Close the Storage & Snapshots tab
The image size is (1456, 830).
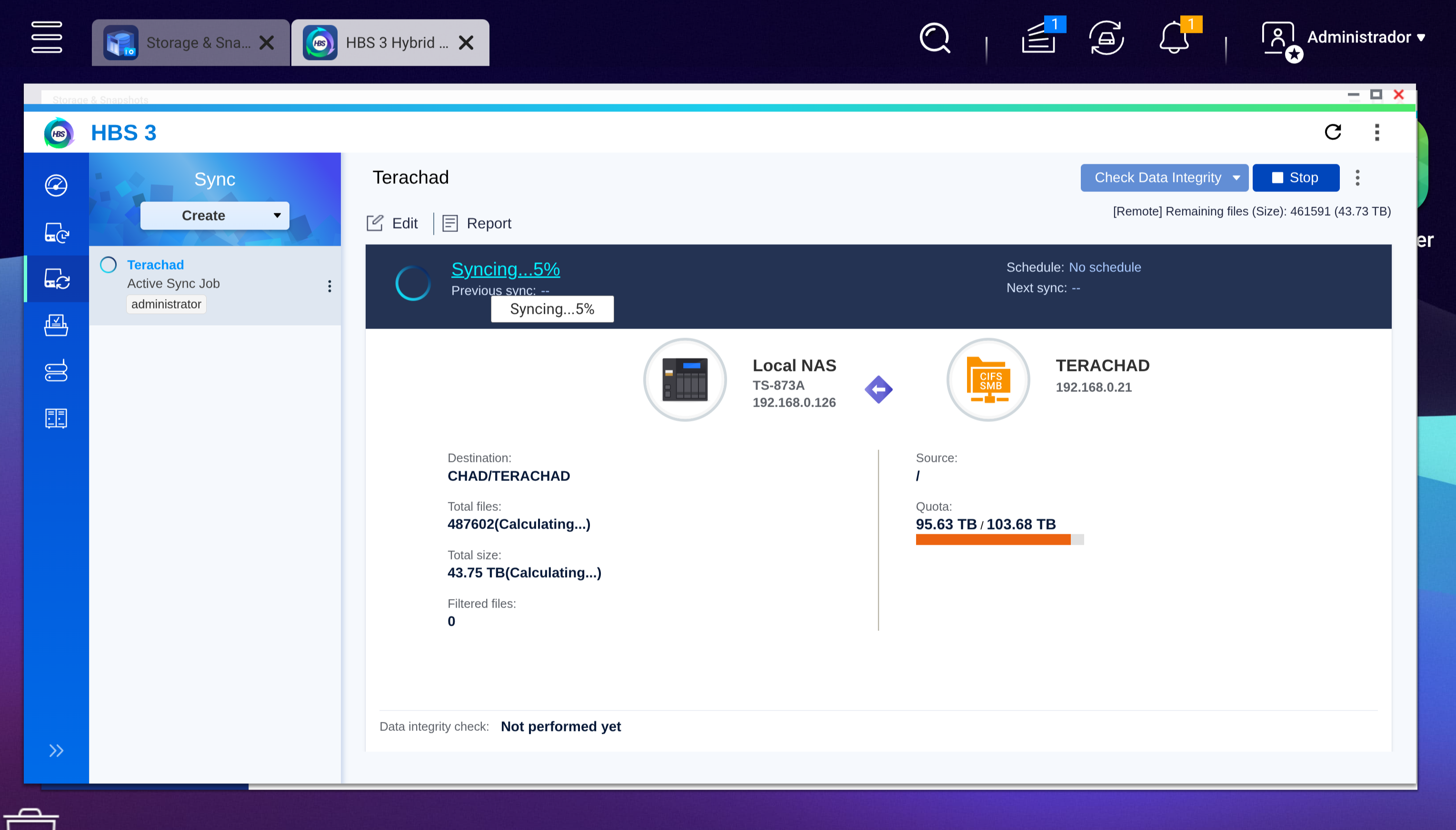tap(267, 43)
